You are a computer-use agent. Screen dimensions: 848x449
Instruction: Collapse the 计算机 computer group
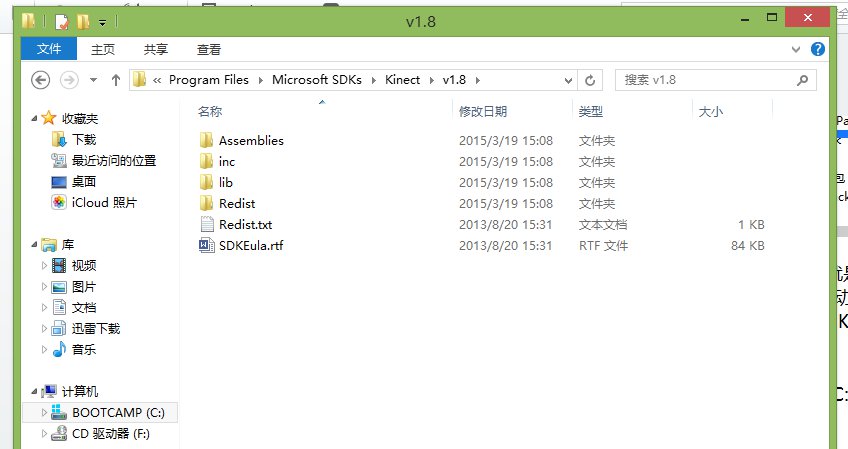point(34,391)
